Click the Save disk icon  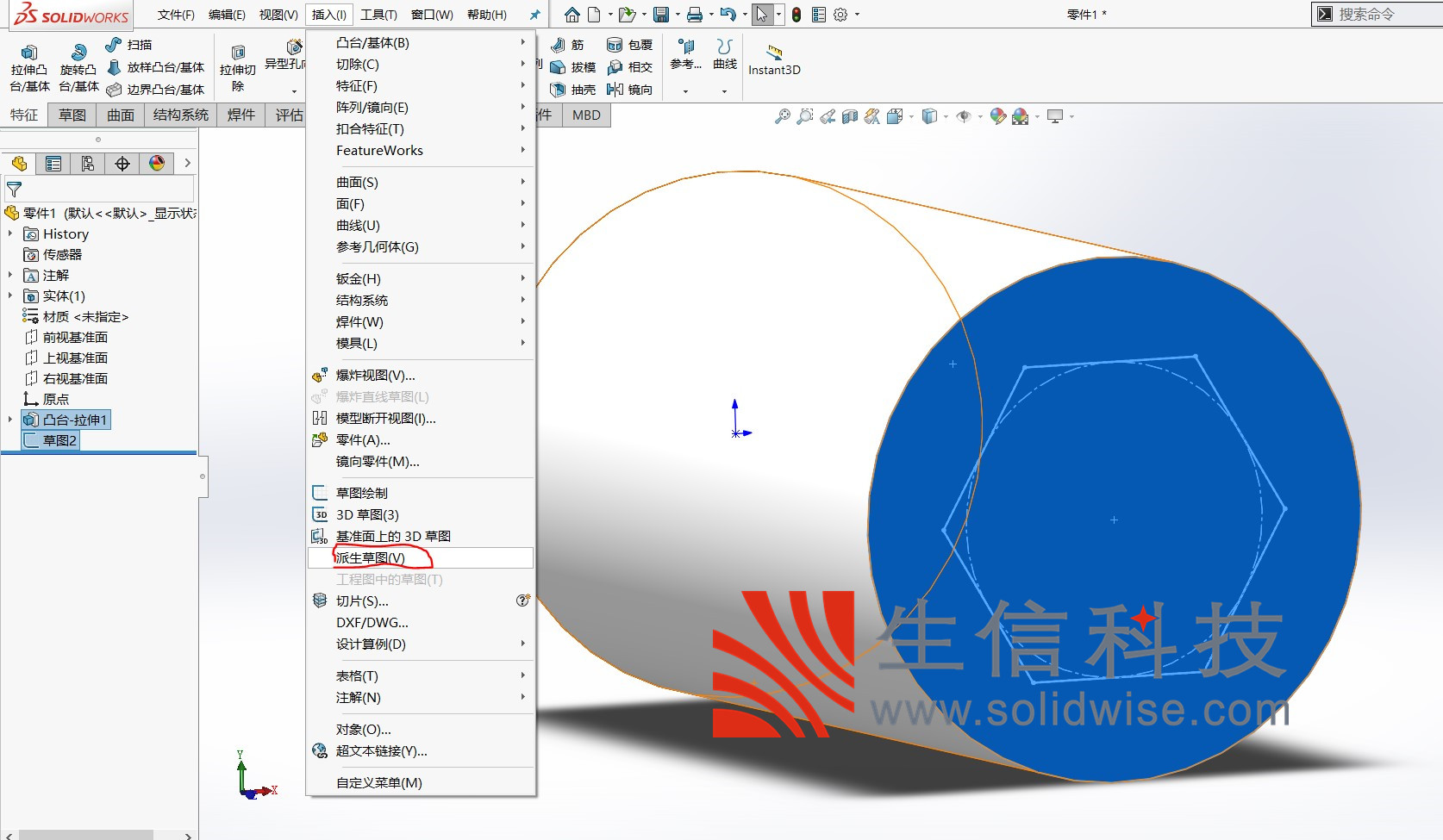click(661, 15)
